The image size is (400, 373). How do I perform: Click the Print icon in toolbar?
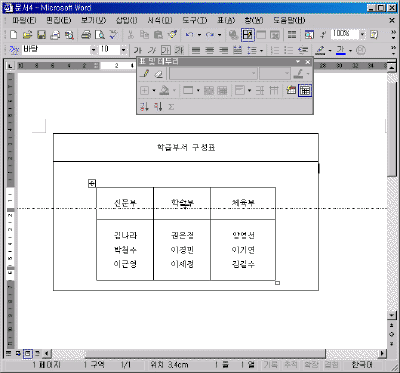pyautogui.click(x=86, y=35)
